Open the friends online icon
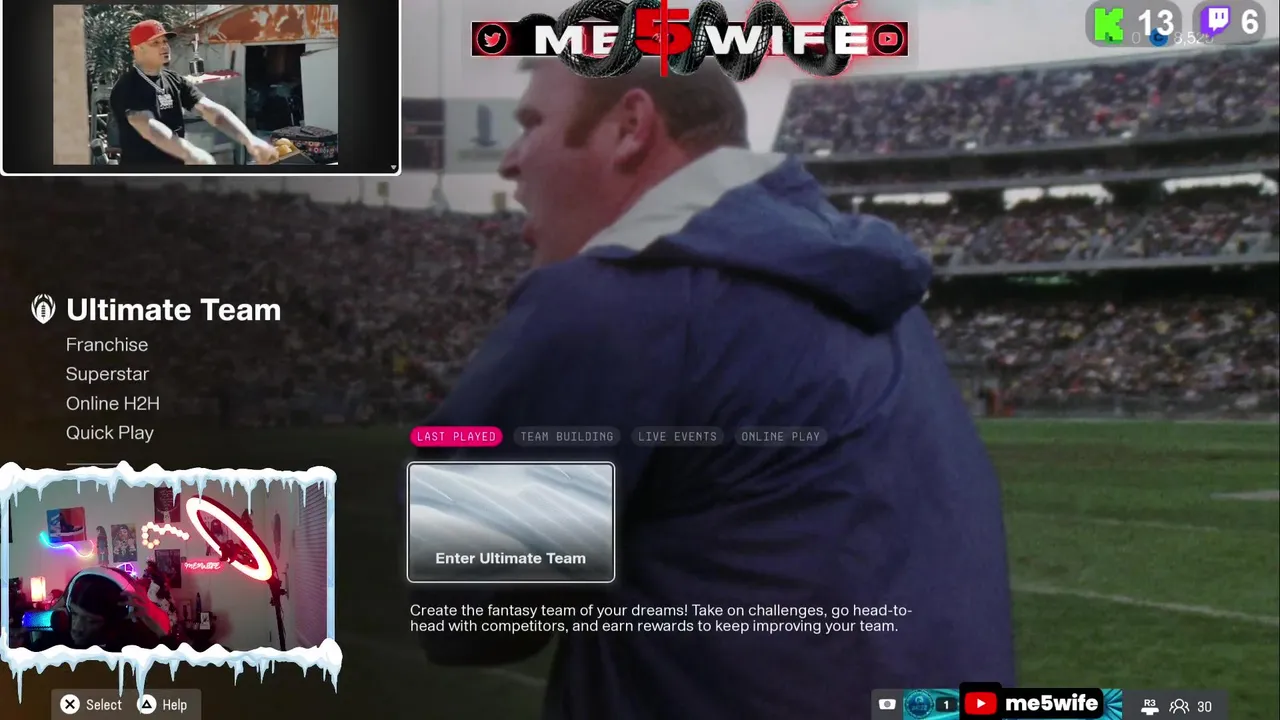The image size is (1280, 720). tap(1179, 706)
